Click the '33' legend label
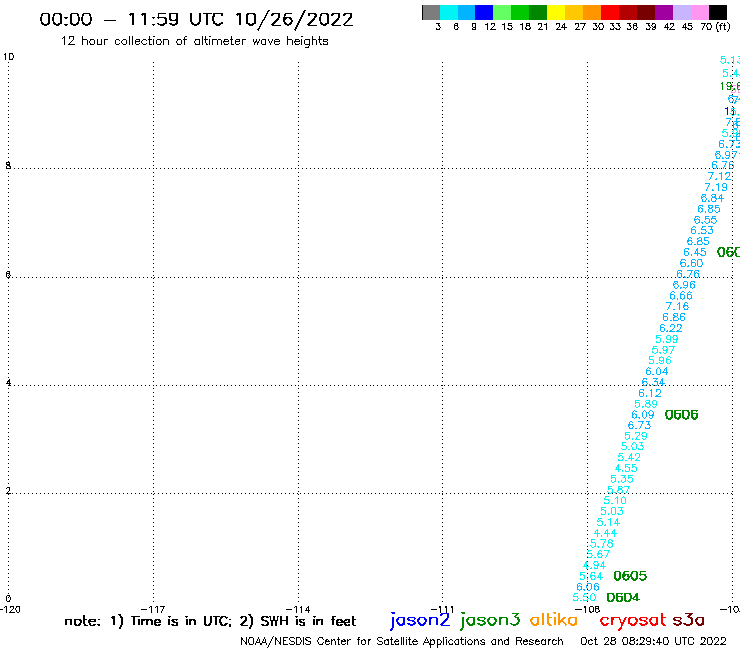Viewport: 740px width, 650px height. coord(614,27)
